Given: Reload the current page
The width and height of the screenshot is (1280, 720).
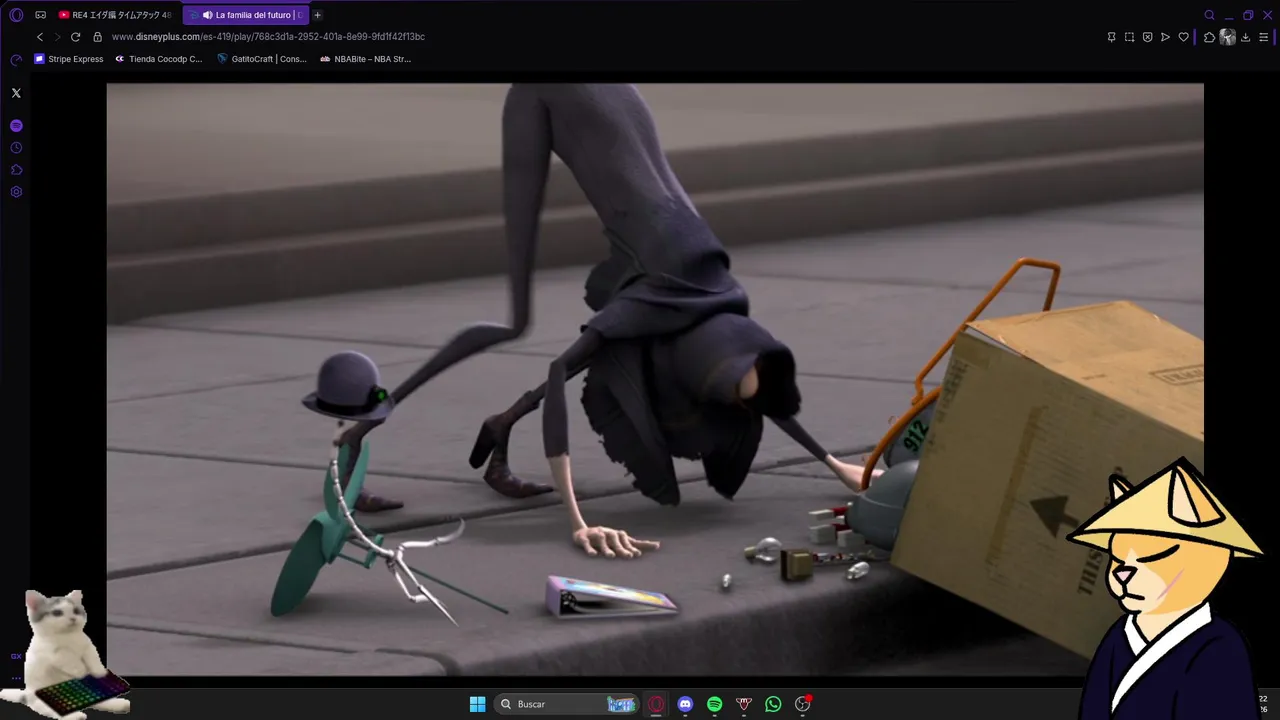Looking at the screenshot, I should (75, 37).
